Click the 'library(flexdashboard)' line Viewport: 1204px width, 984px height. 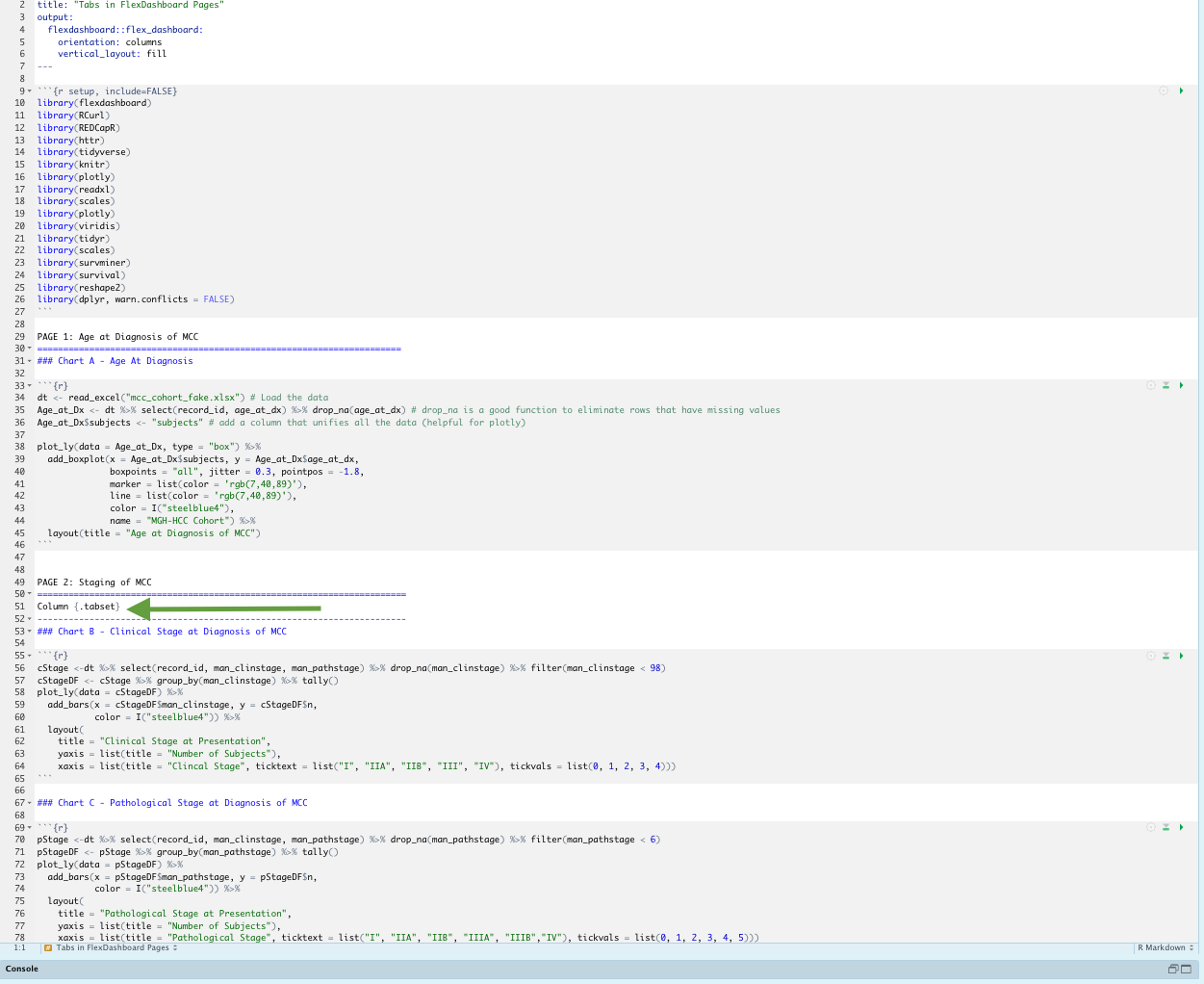click(x=94, y=103)
